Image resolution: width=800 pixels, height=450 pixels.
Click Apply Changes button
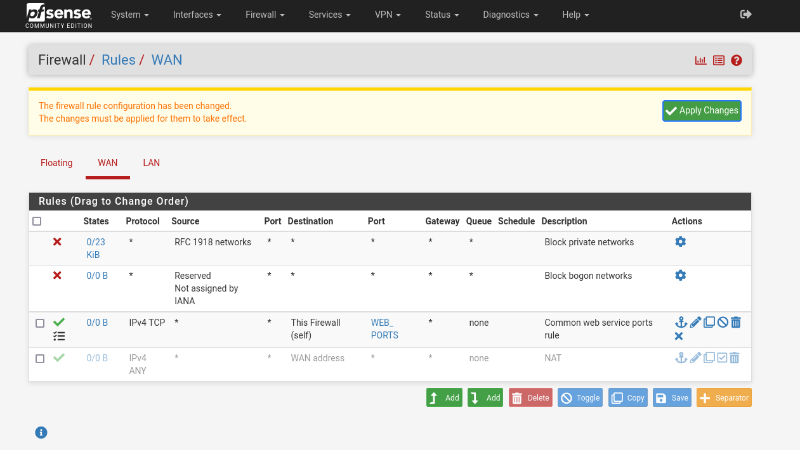point(702,111)
